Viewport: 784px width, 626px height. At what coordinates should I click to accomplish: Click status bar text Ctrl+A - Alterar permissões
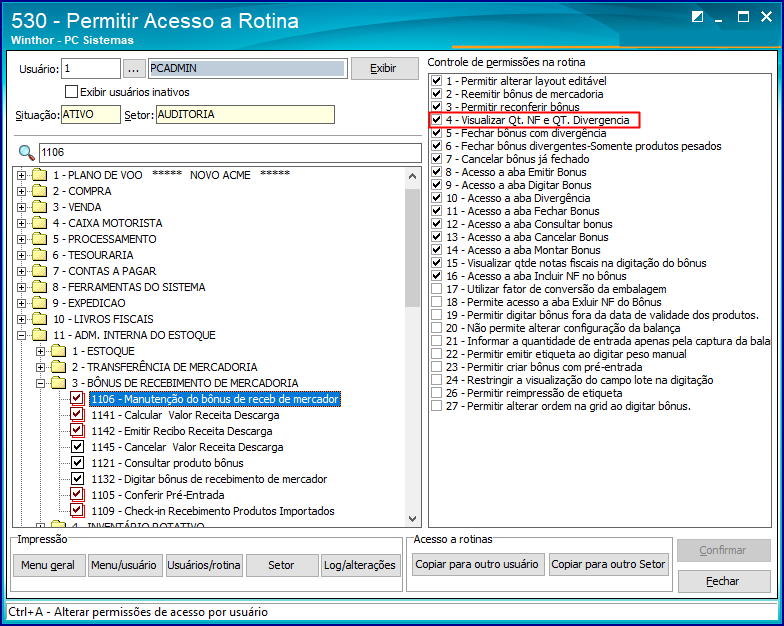click(138, 612)
